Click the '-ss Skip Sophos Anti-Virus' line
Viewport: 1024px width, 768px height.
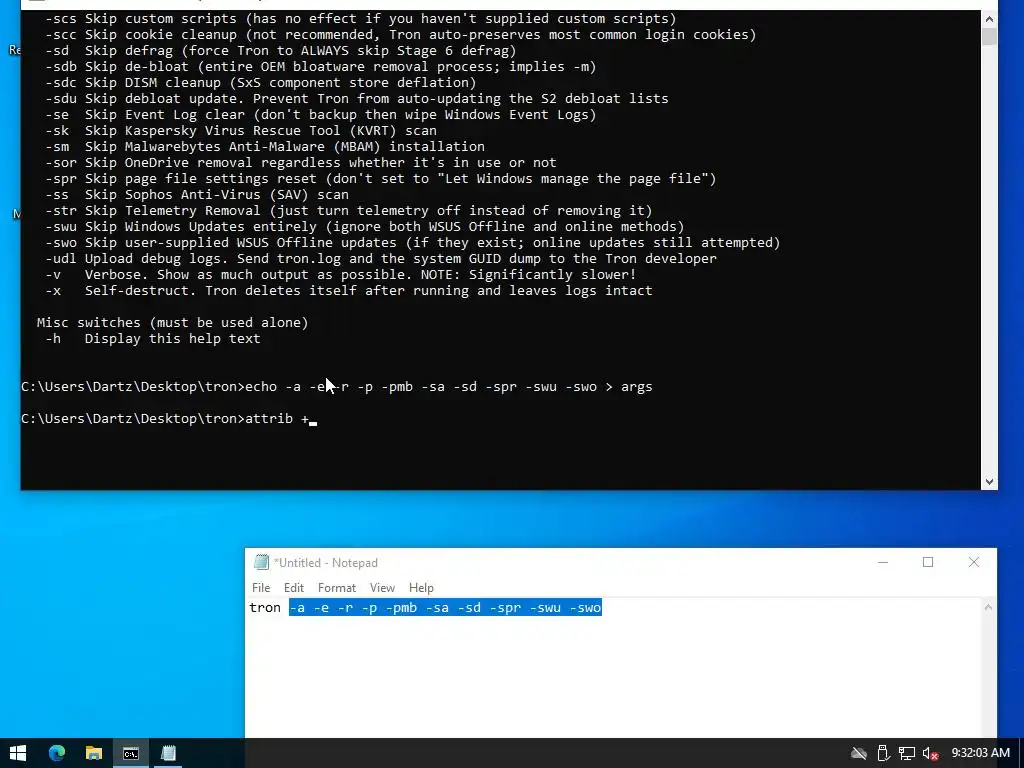pos(197,195)
